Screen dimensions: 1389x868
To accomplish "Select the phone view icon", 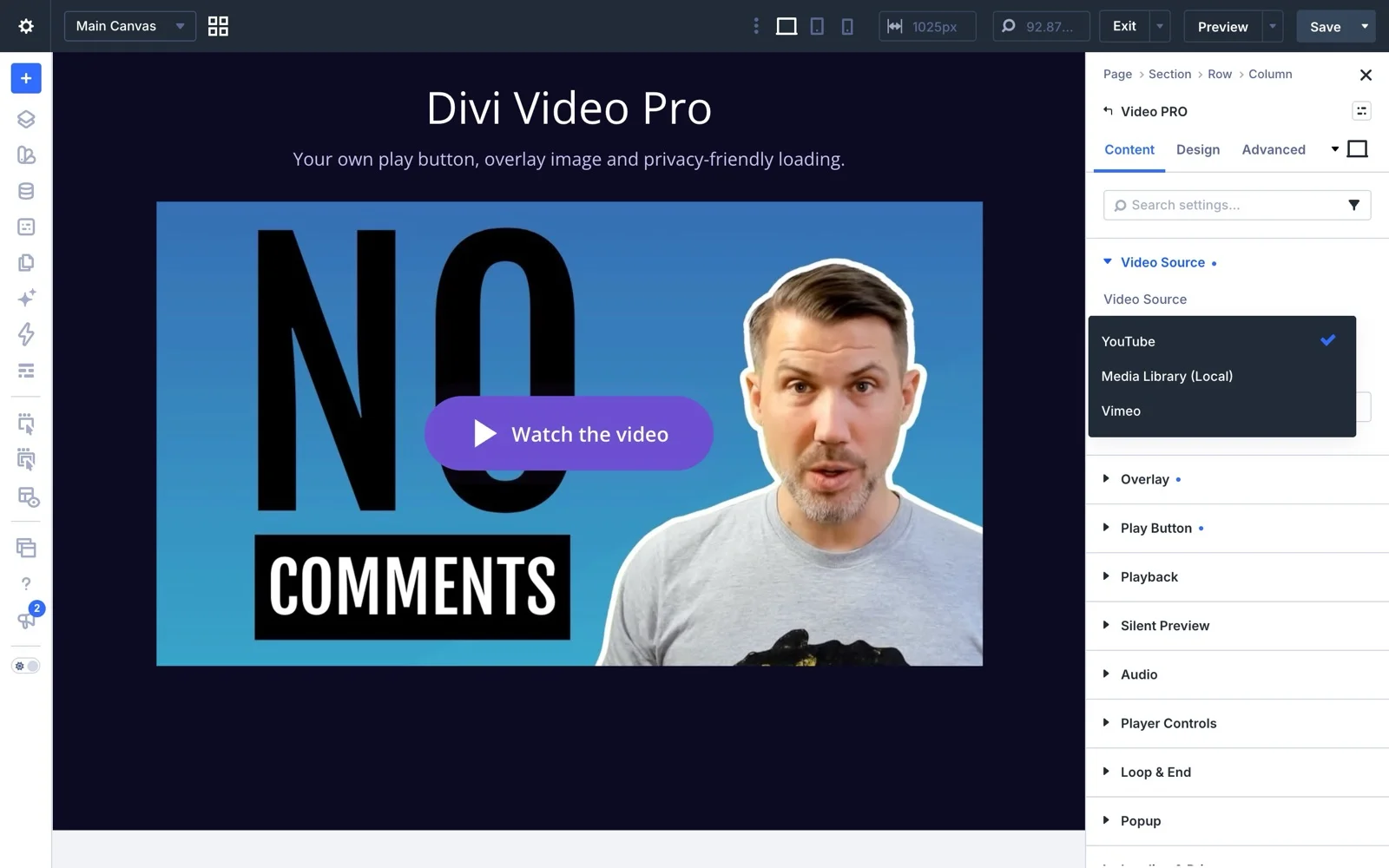I will point(847,26).
